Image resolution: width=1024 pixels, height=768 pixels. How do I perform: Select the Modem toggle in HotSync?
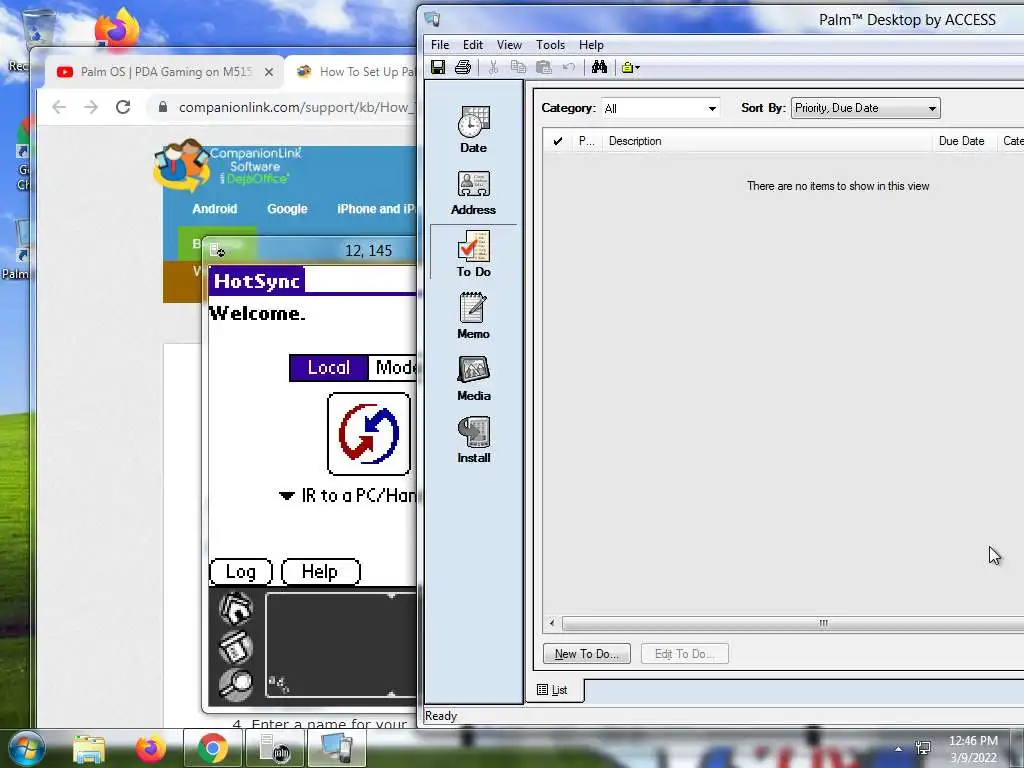pos(394,368)
